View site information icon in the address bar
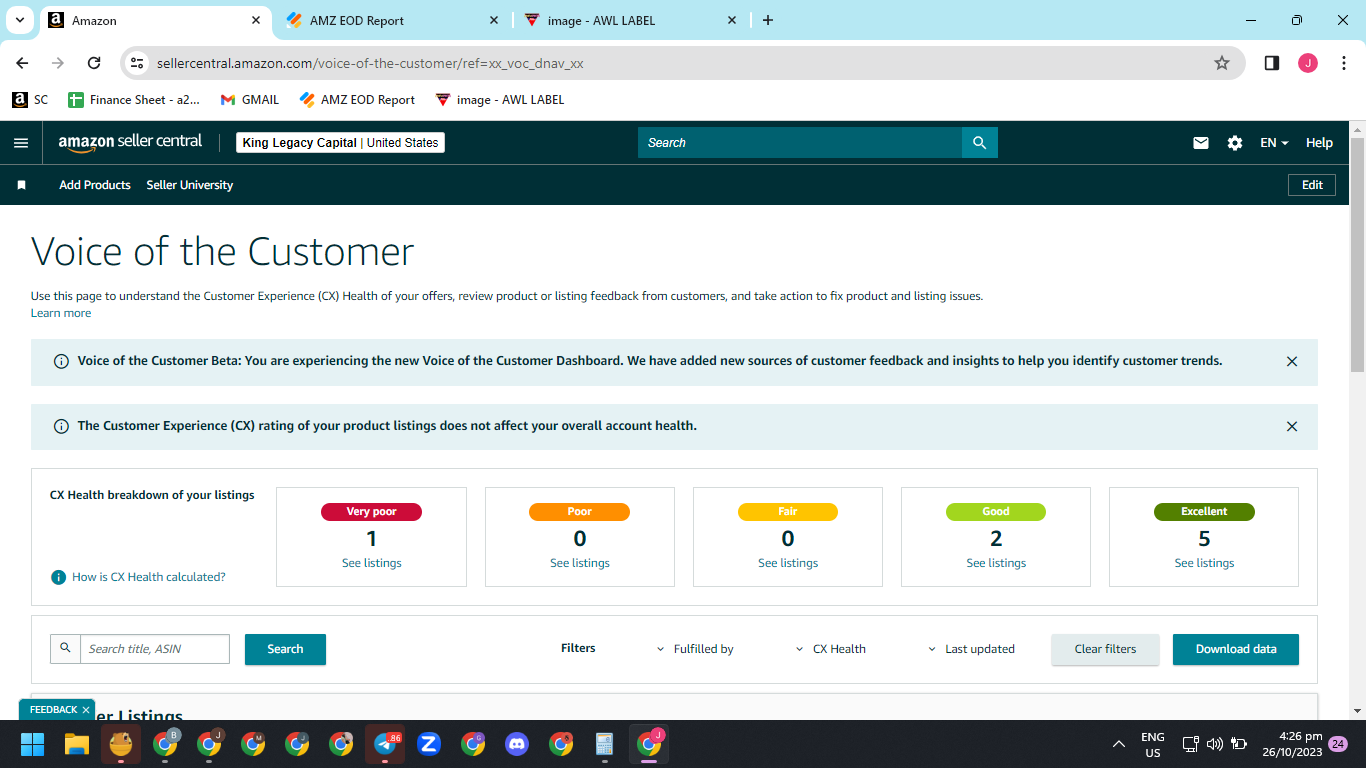 point(138,63)
